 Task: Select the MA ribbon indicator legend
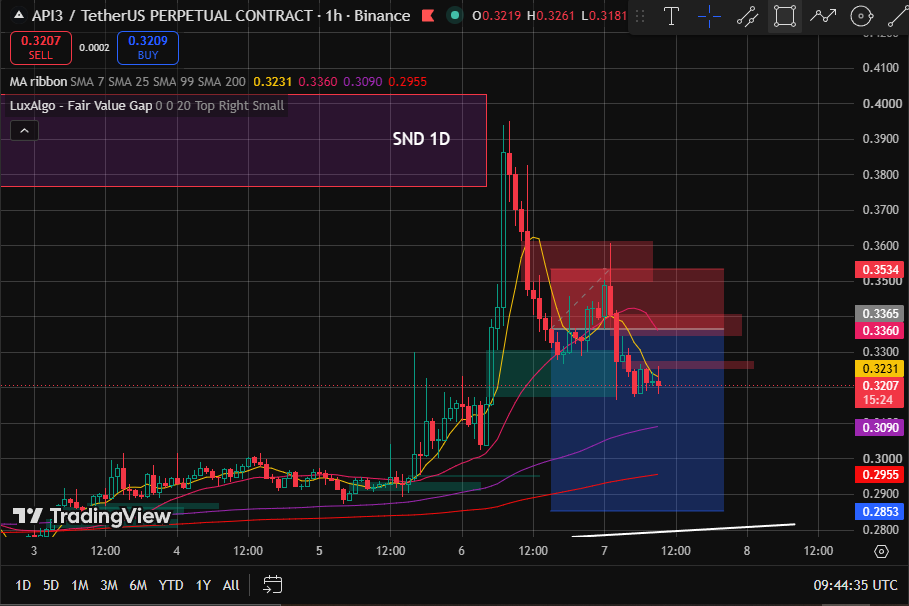click(x=38, y=82)
